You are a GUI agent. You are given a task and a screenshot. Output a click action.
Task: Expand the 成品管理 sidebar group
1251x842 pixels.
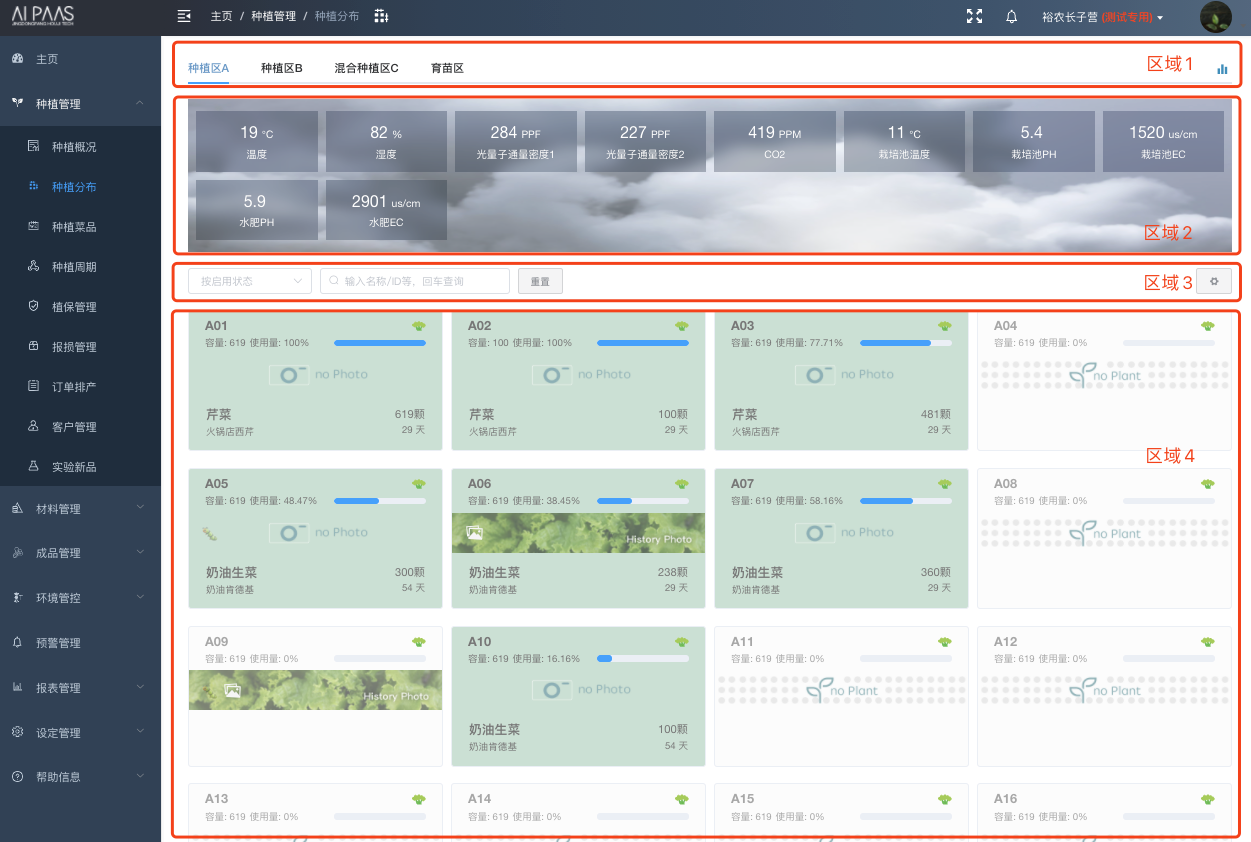pyautogui.click(x=80, y=553)
